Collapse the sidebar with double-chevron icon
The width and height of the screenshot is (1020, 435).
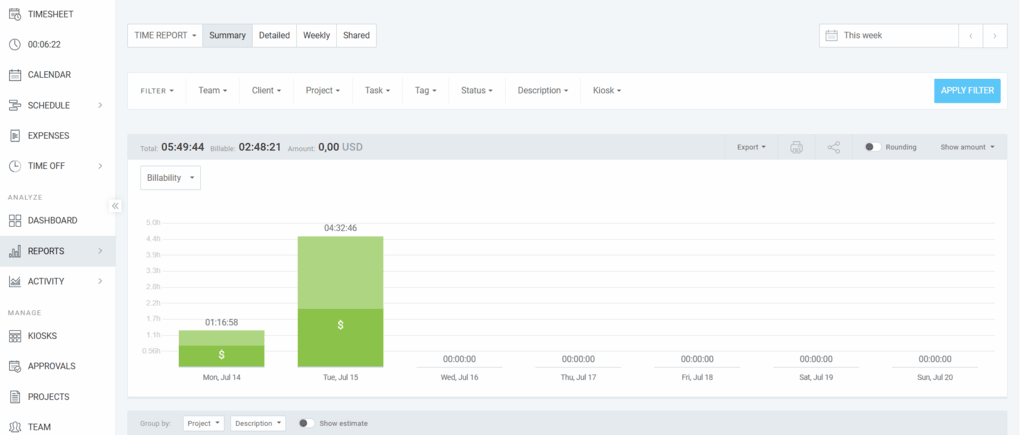tap(115, 206)
